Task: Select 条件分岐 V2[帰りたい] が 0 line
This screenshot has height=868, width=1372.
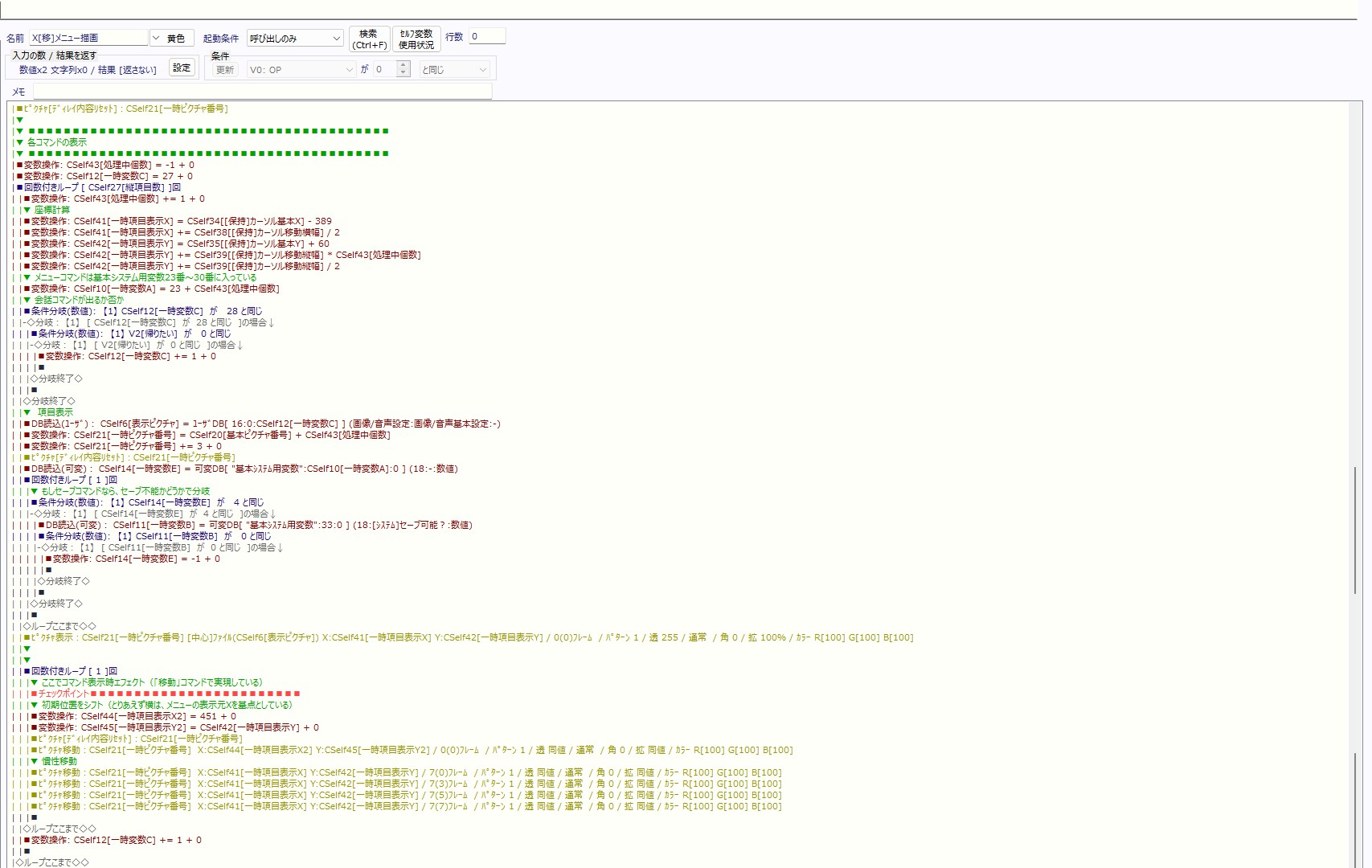Action: (x=134, y=334)
